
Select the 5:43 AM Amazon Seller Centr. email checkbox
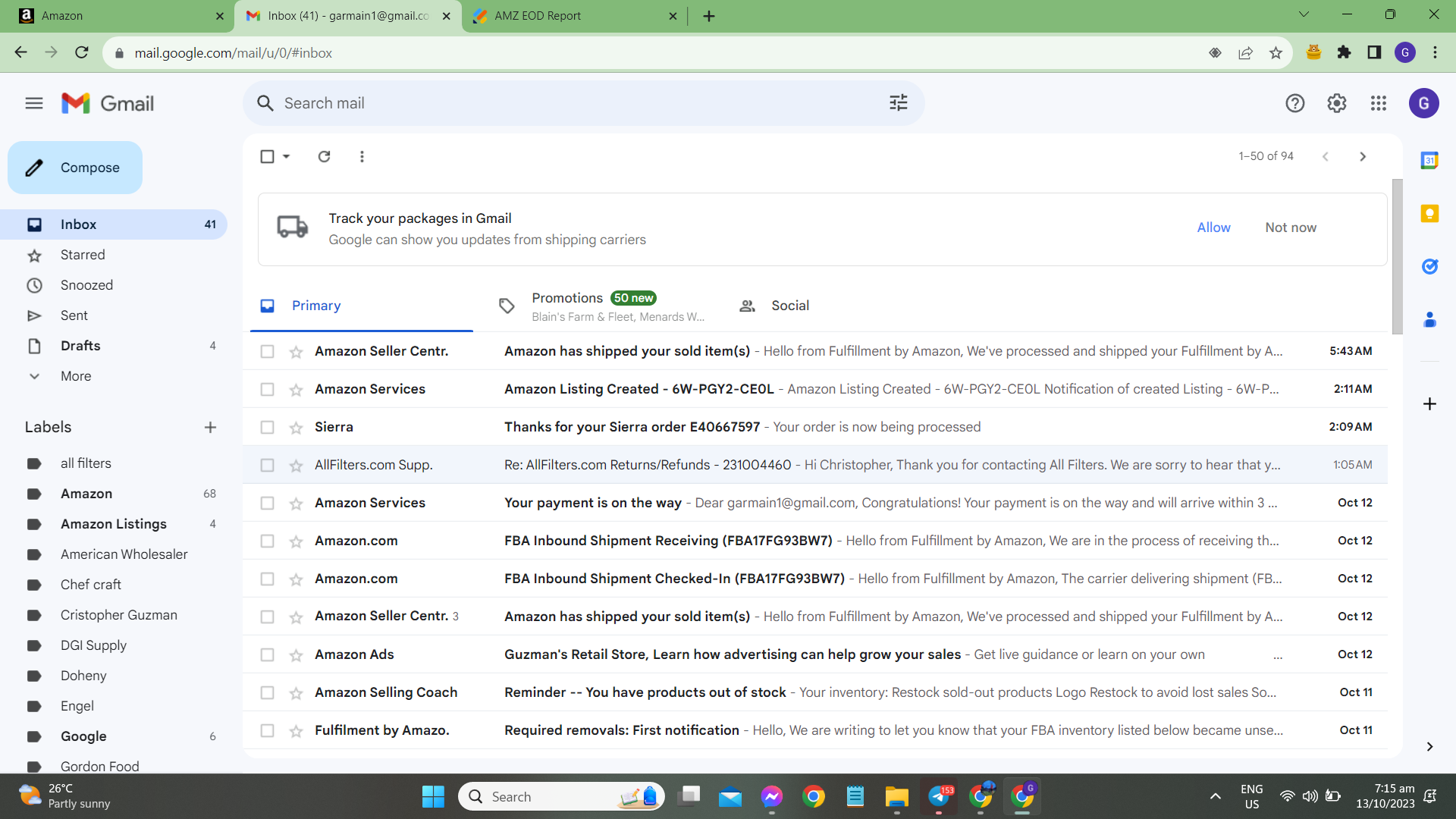click(267, 351)
